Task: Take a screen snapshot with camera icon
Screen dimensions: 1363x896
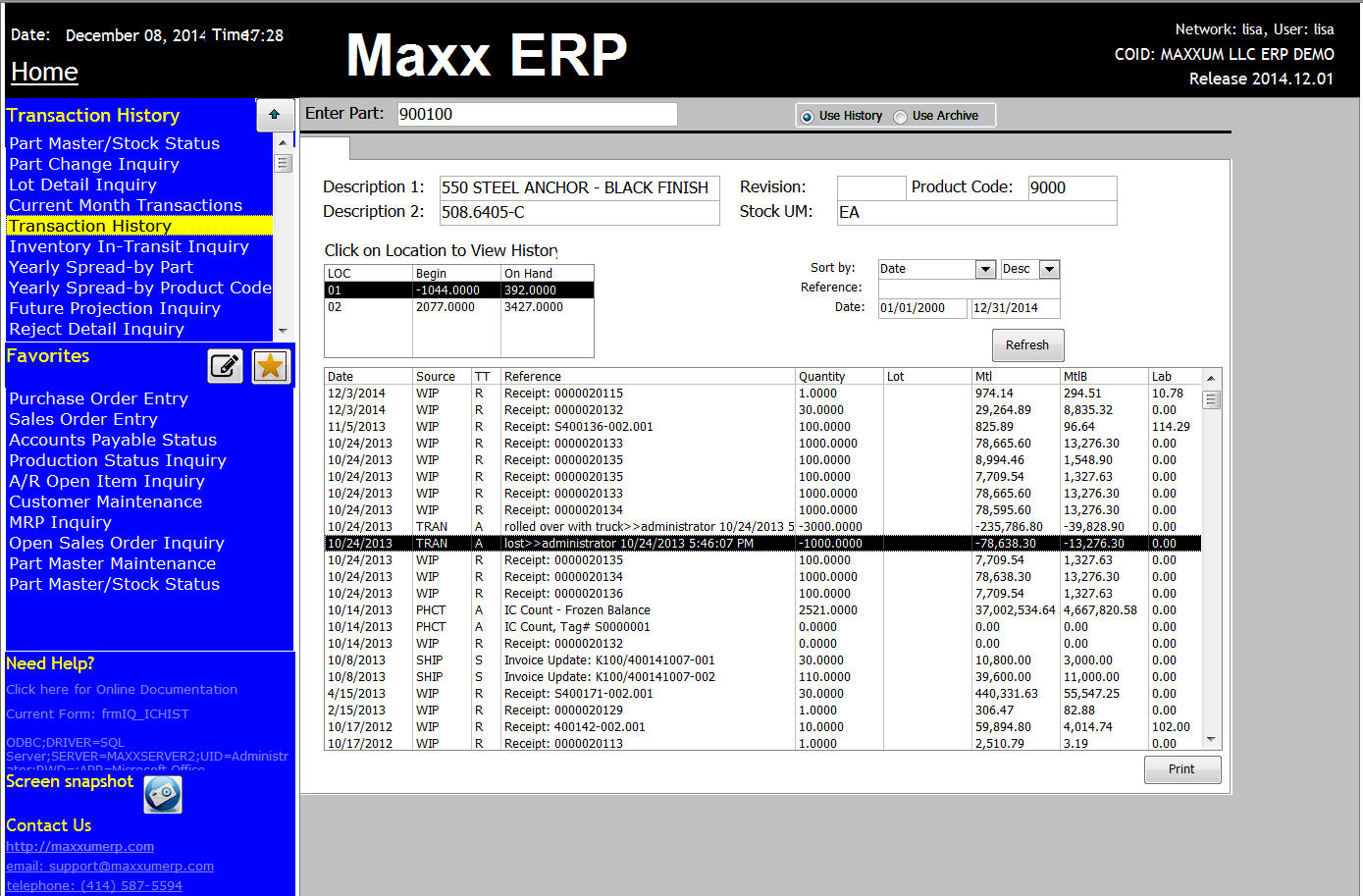Action: (163, 794)
